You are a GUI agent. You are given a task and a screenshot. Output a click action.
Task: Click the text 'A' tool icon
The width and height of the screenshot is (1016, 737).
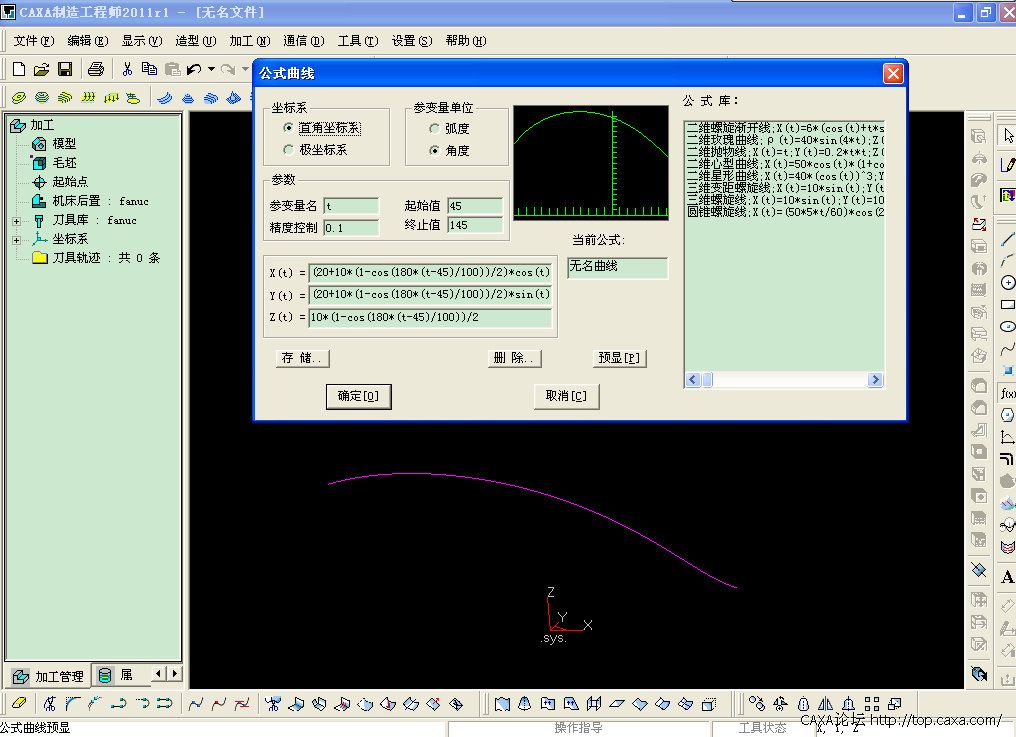tap(1008, 576)
